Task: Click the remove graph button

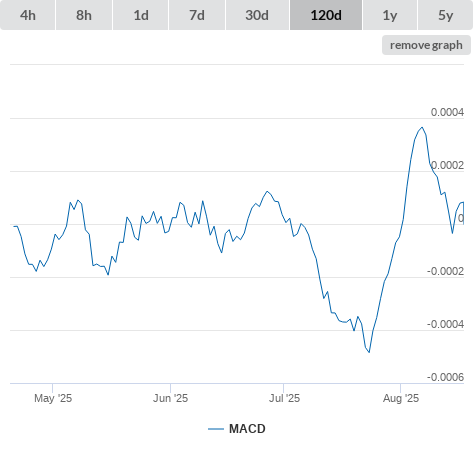Action: (x=426, y=45)
